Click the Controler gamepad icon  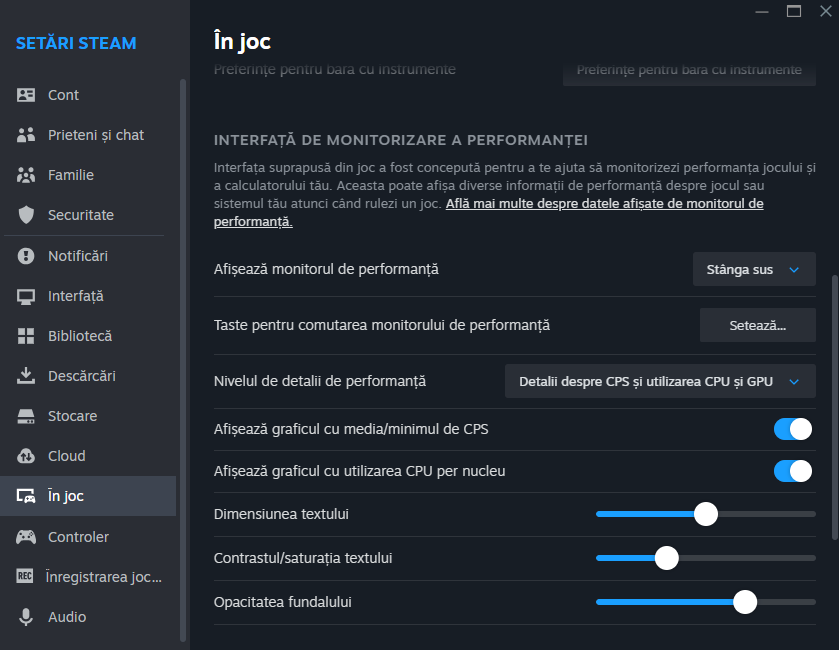click(x=27, y=537)
